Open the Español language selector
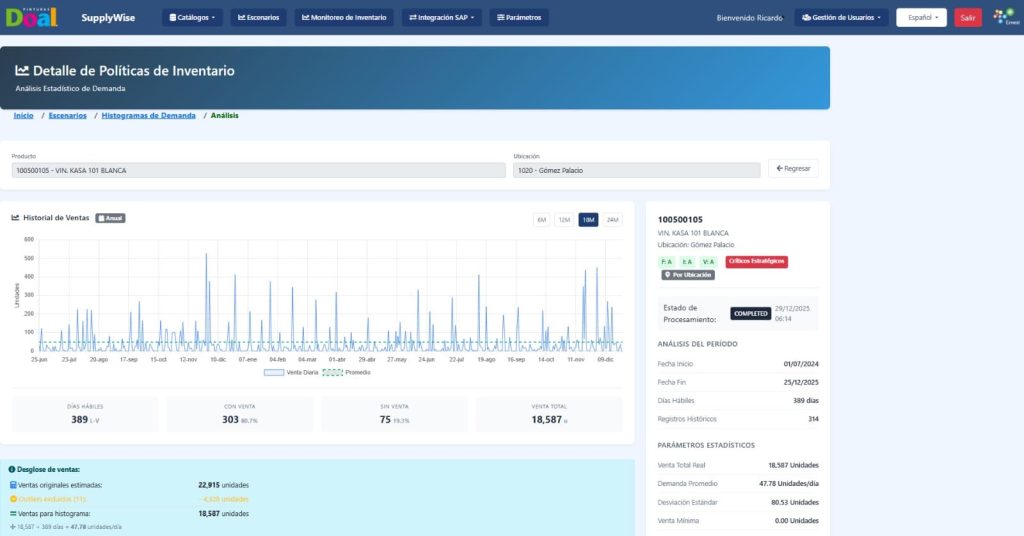Image resolution: width=1024 pixels, height=536 pixels. point(921,18)
